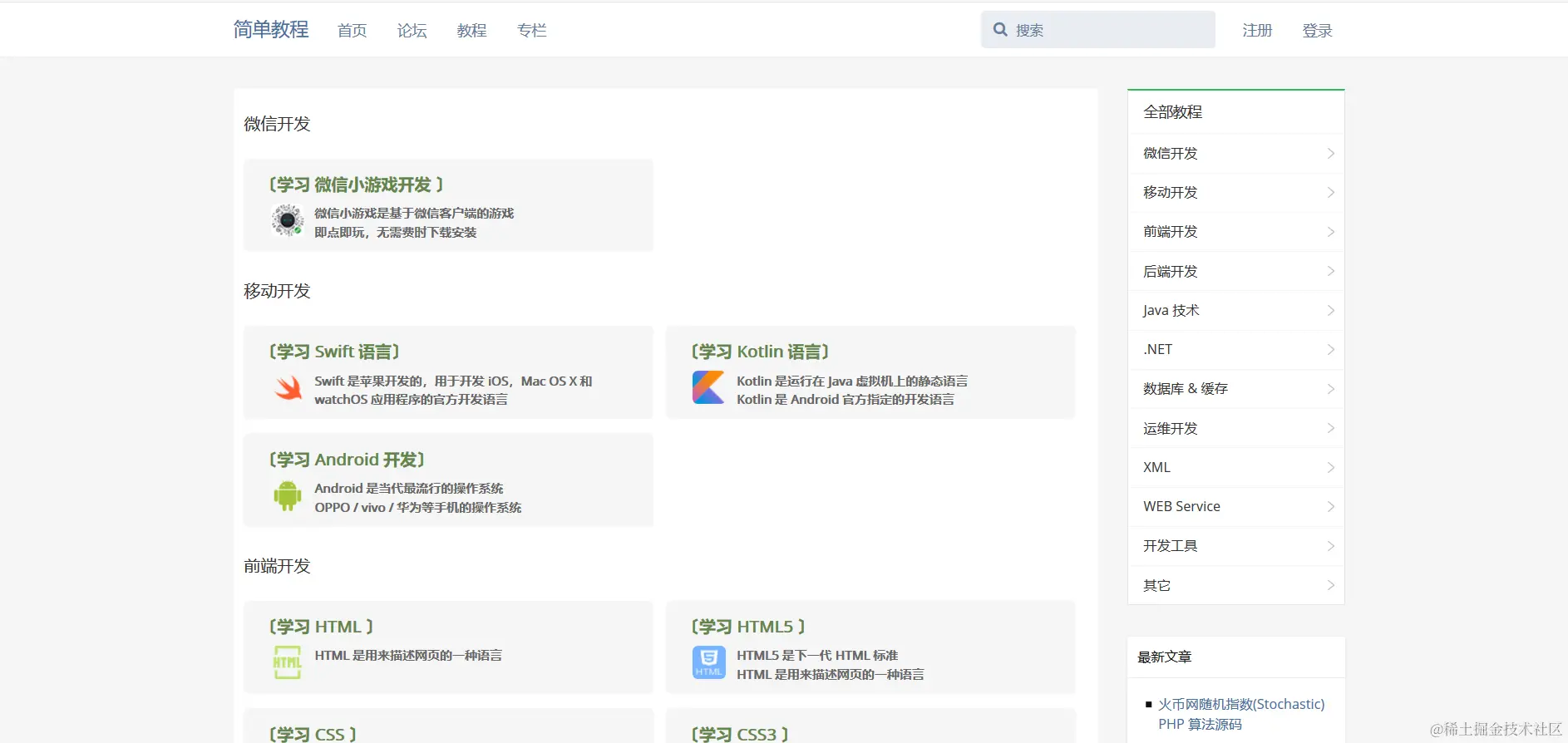Image resolution: width=1568 pixels, height=743 pixels.
Task: Click the green HTML tutorial icon
Action: tap(288, 662)
